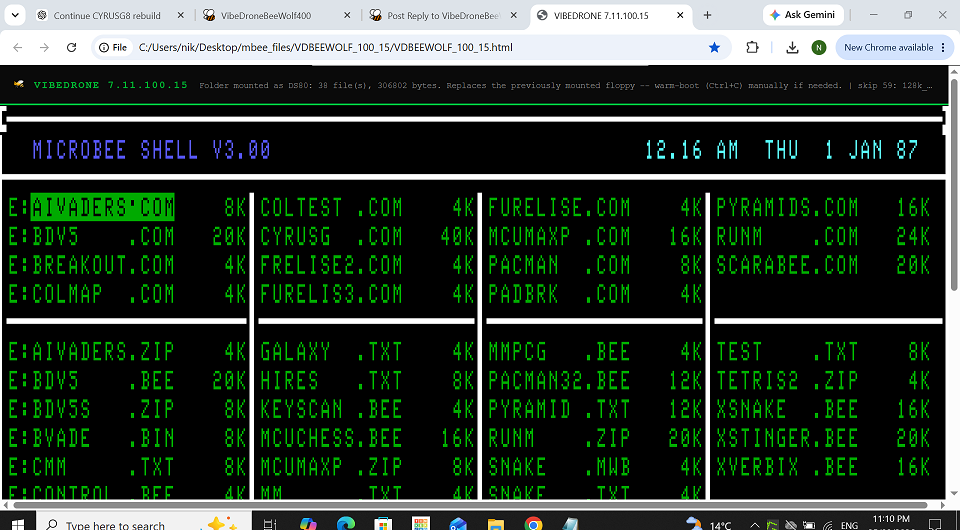Click the back navigation arrow

click(x=18, y=47)
